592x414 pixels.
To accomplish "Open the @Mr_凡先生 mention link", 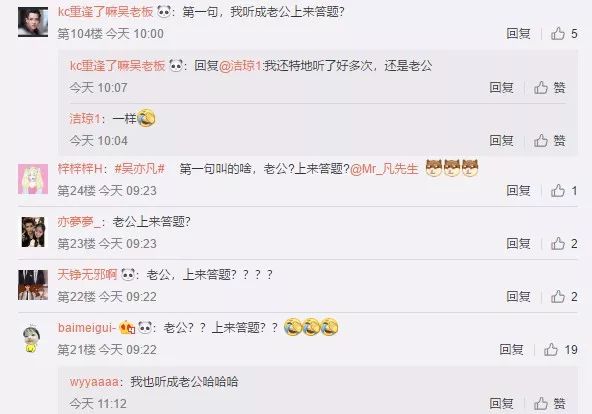I will click(384, 169).
